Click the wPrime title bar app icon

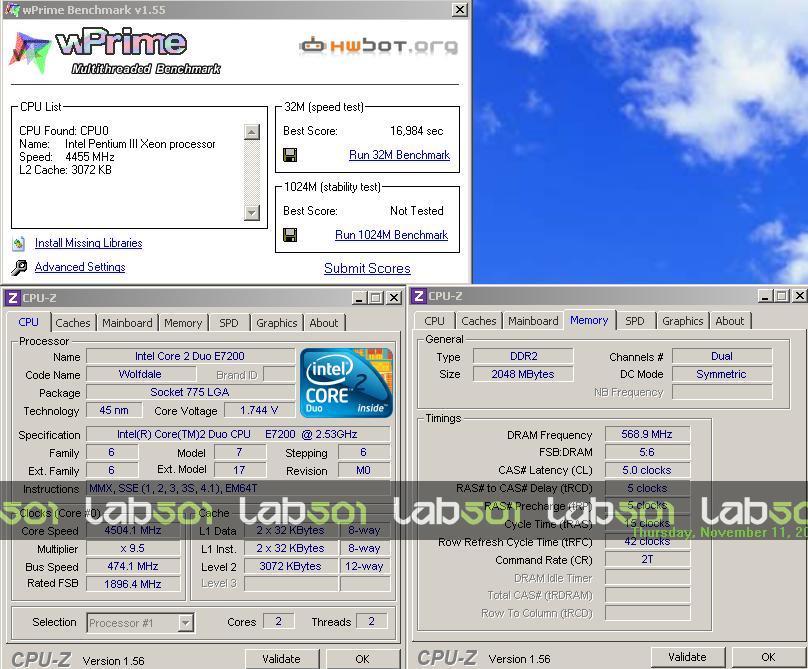coord(11,9)
